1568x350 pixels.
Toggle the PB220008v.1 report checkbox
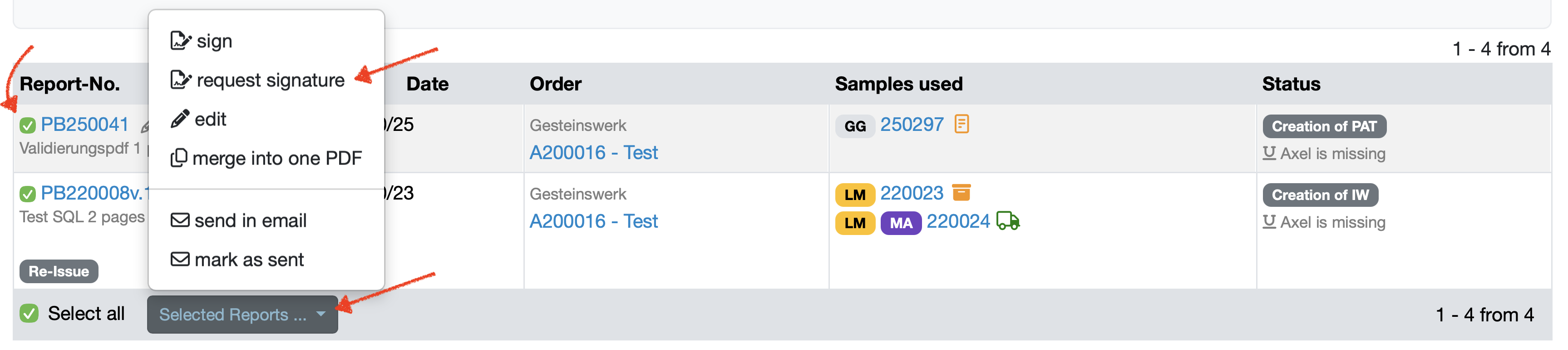pos(27,195)
